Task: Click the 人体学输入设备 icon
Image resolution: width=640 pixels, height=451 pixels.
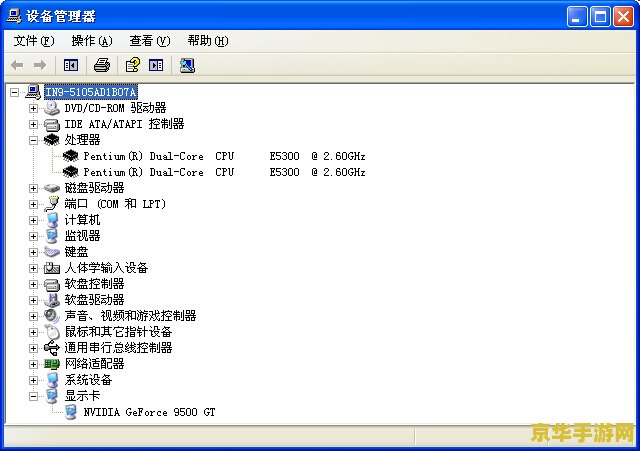Action: pyautogui.click(x=52, y=268)
